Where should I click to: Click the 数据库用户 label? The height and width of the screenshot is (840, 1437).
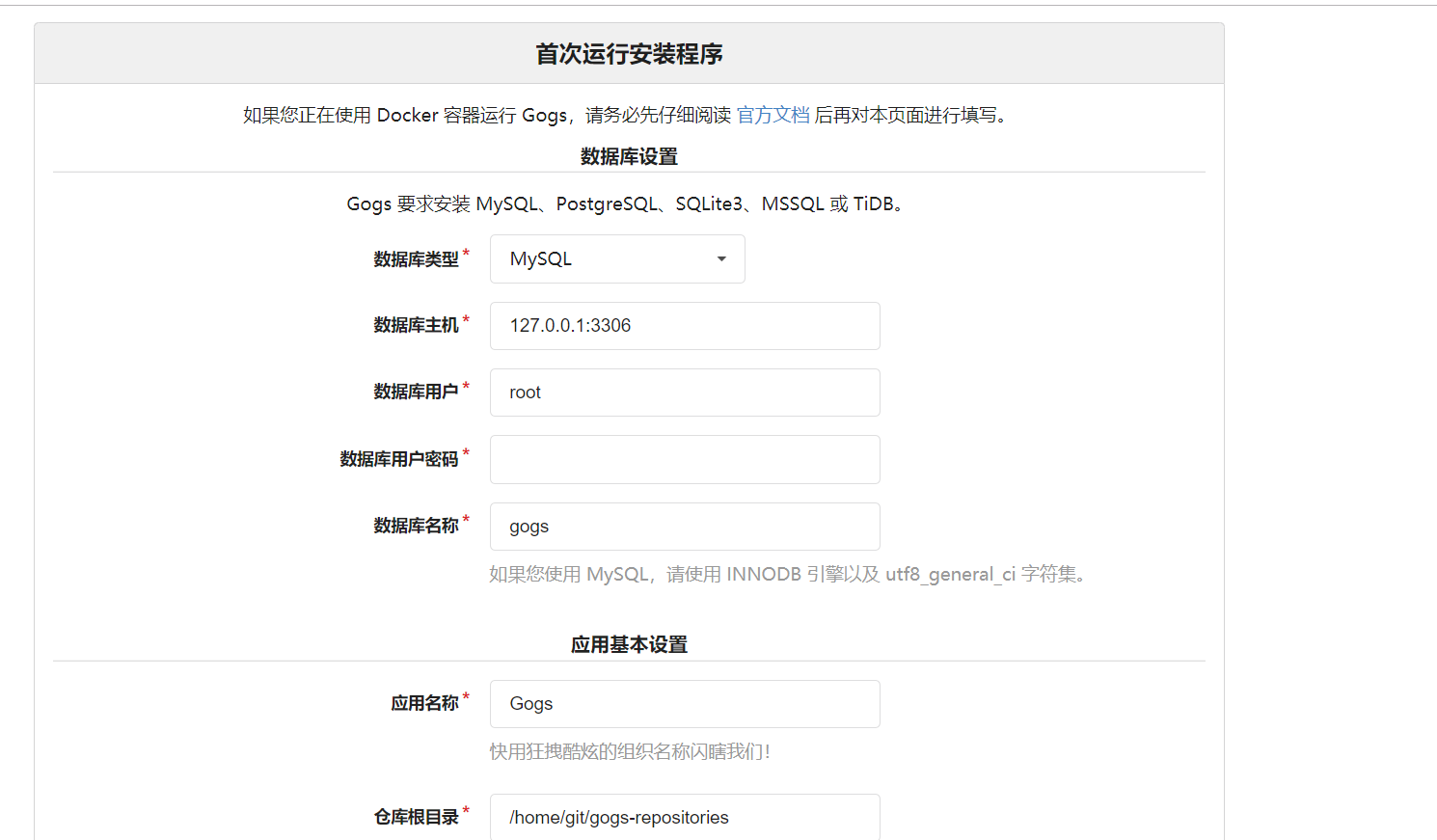pos(416,393)
